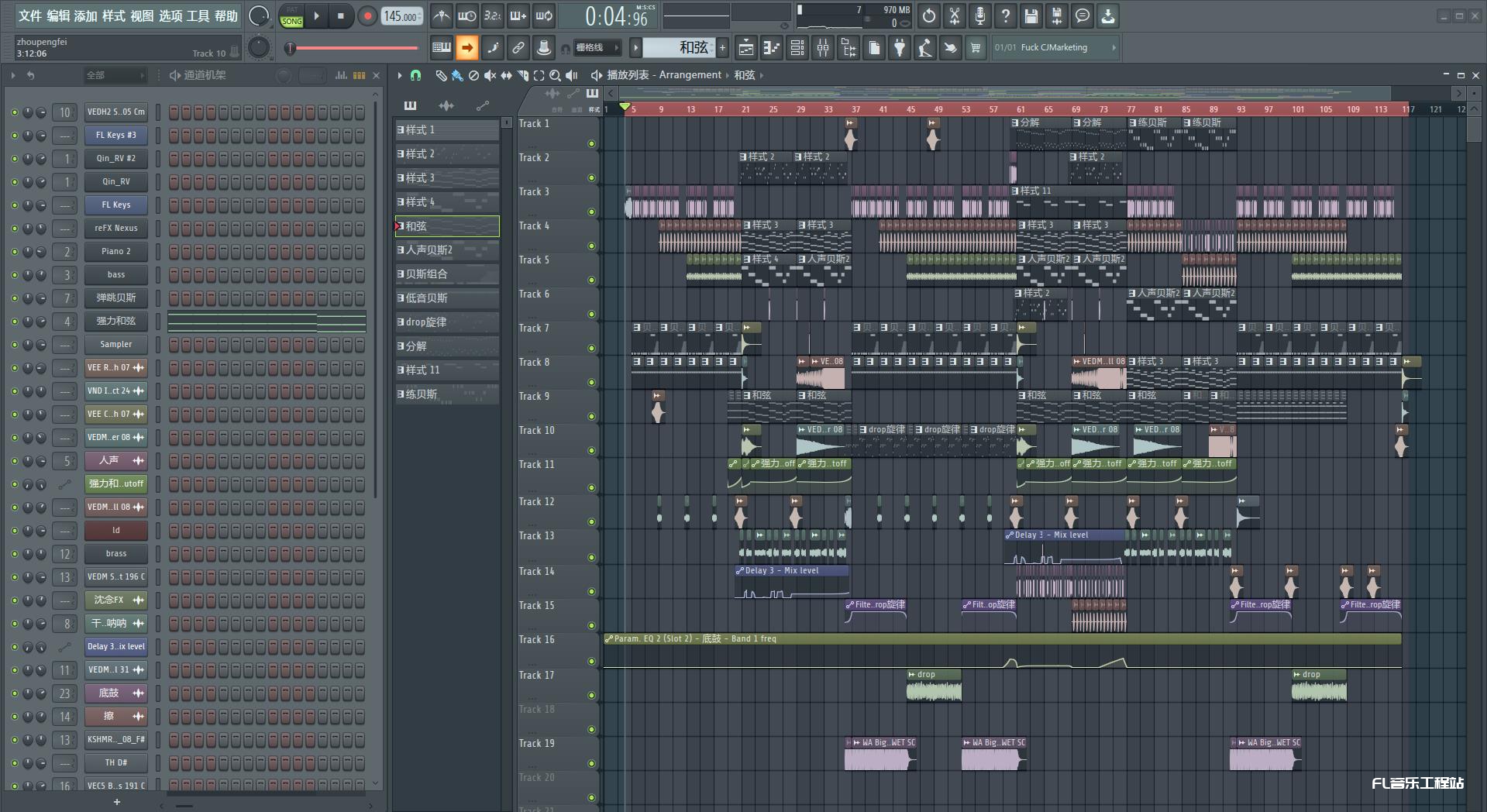Screen dimensions: 1487x812
Task: Toggle PAT/SONG mode switch
Action: (292, 15)
